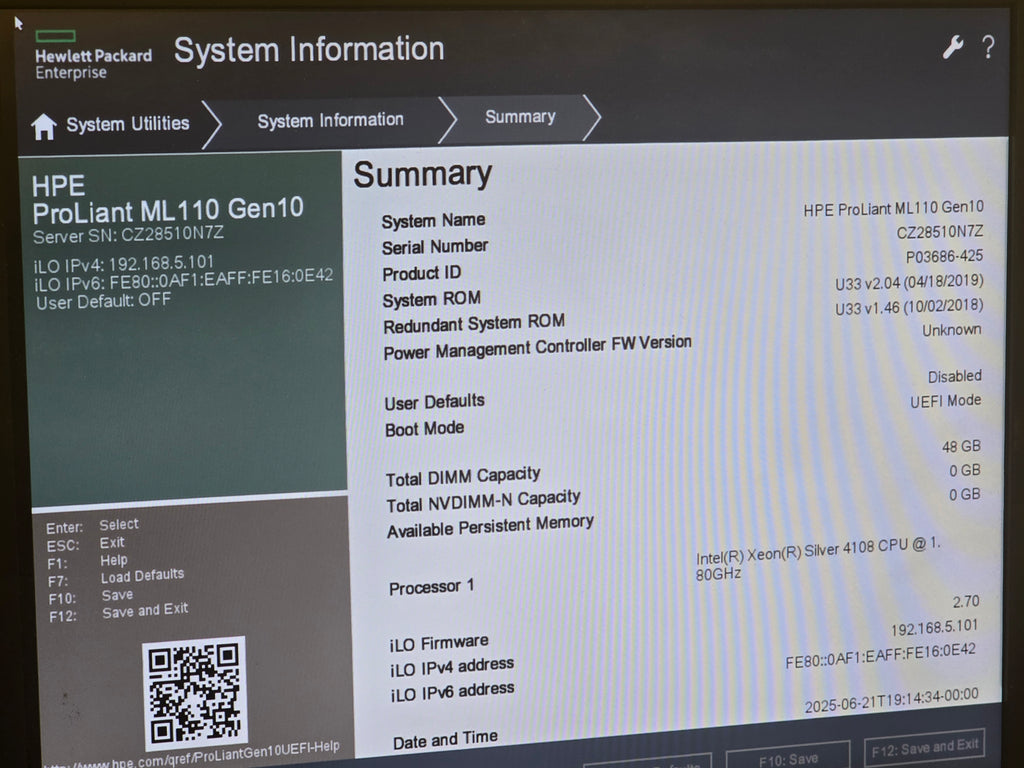Click the FE80::0AF1:EAFF:FE16:0E42 value in Summary
This screenshot has width=1024, height=768.
tap(880, 656)
